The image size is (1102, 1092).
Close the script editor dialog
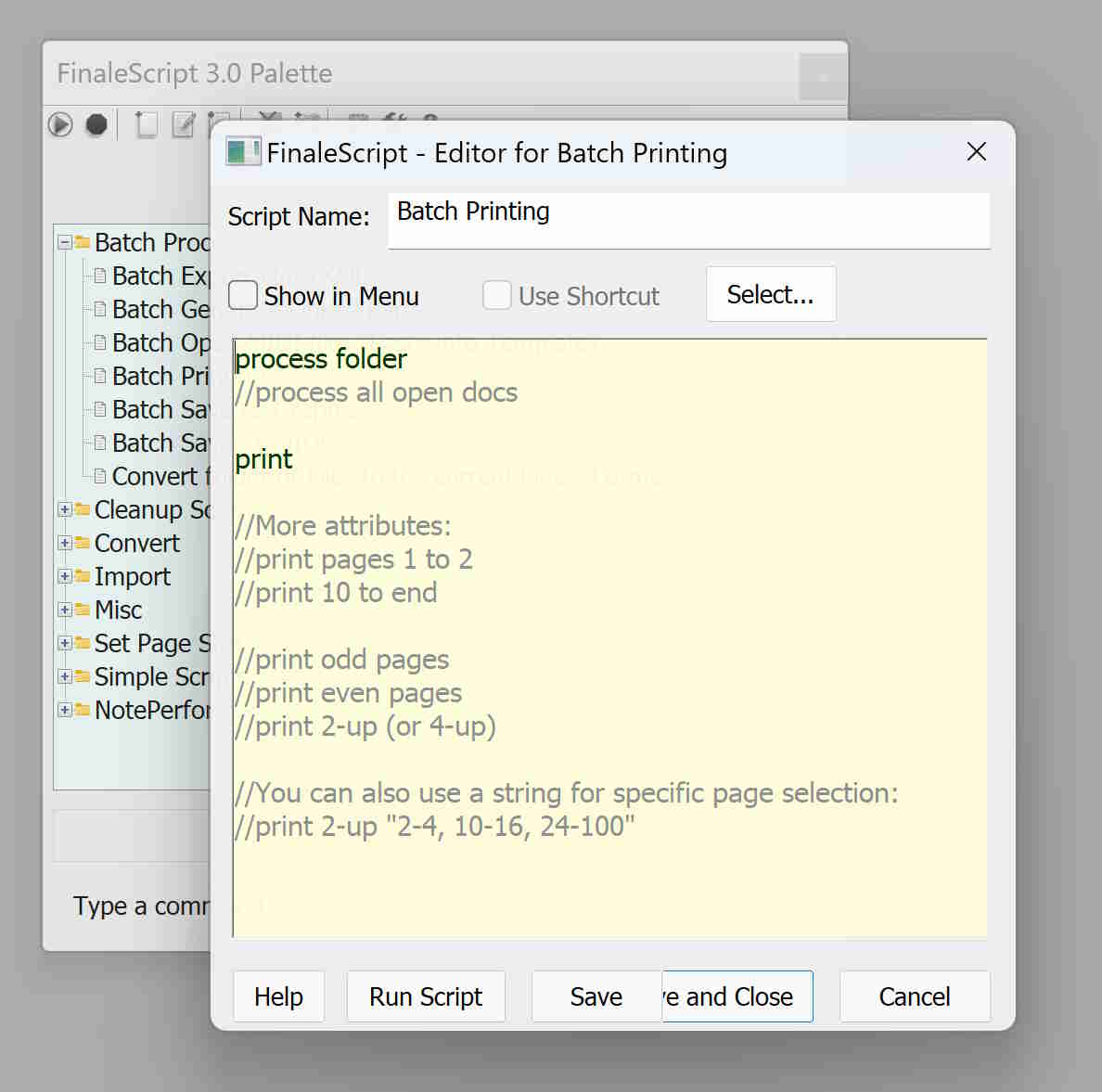976,152
